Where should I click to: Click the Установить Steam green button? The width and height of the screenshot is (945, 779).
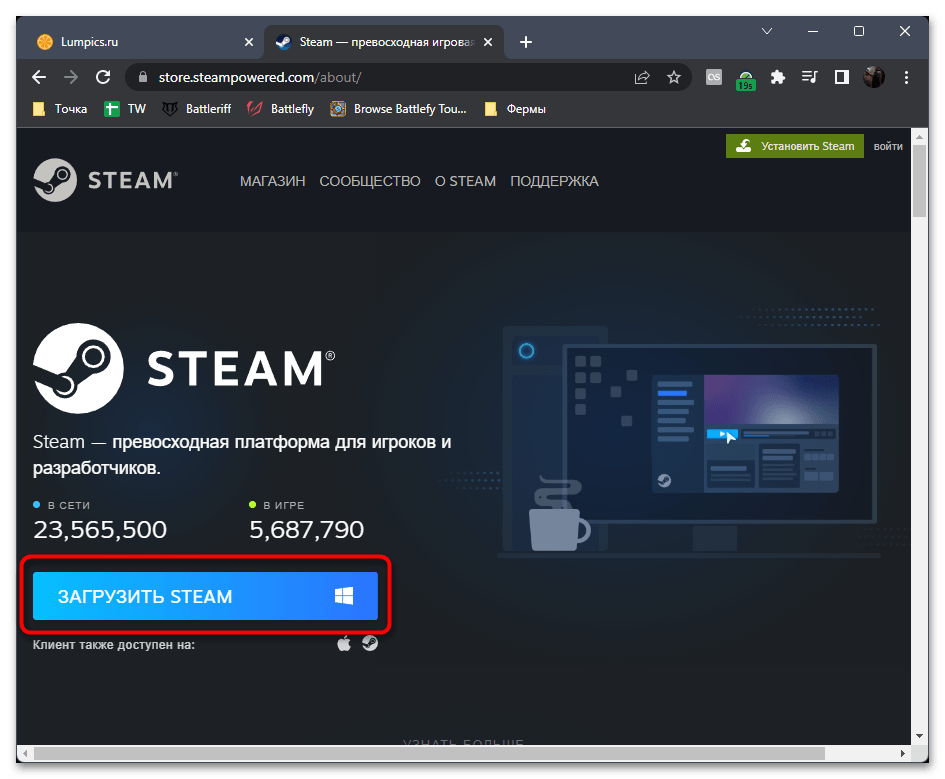(x=794, y=146)
